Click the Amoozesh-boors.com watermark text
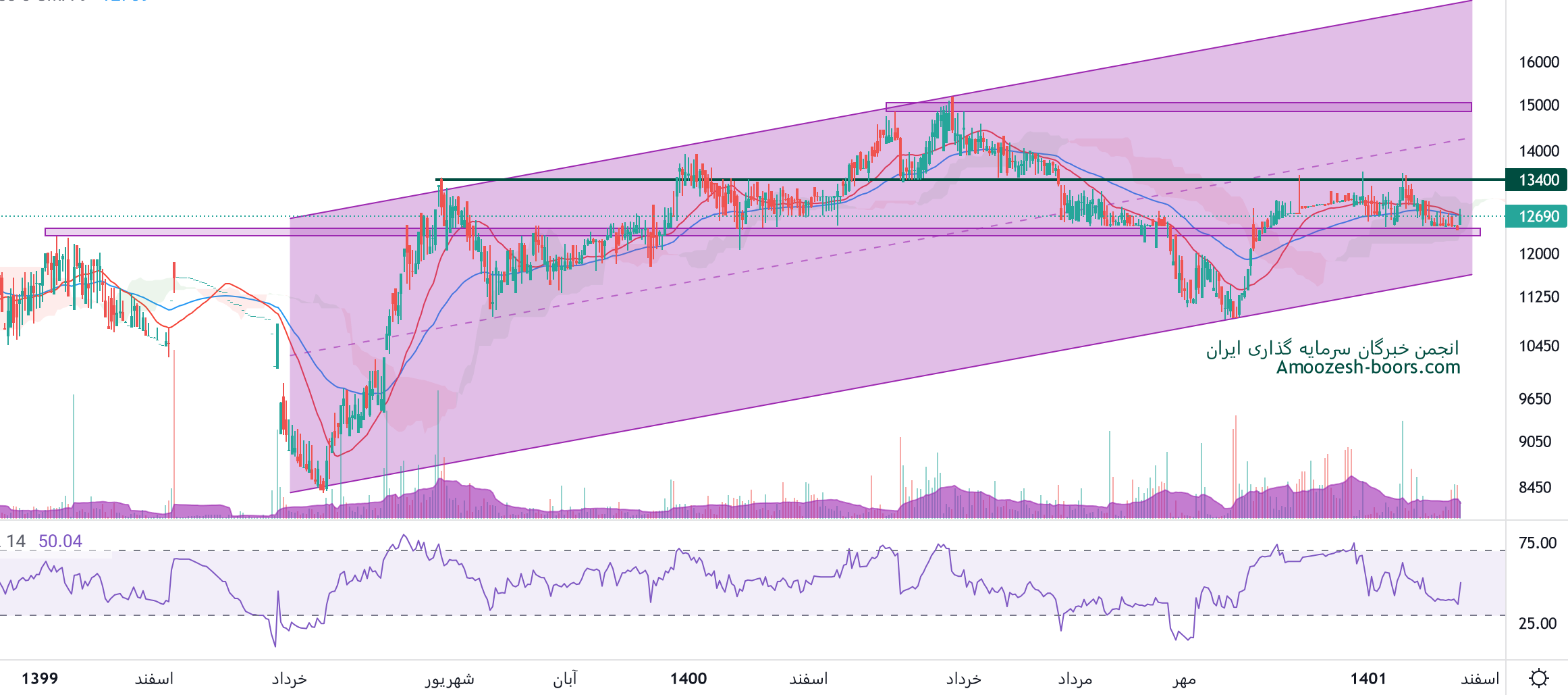 pyautogui.click(x=1368, y=367)
